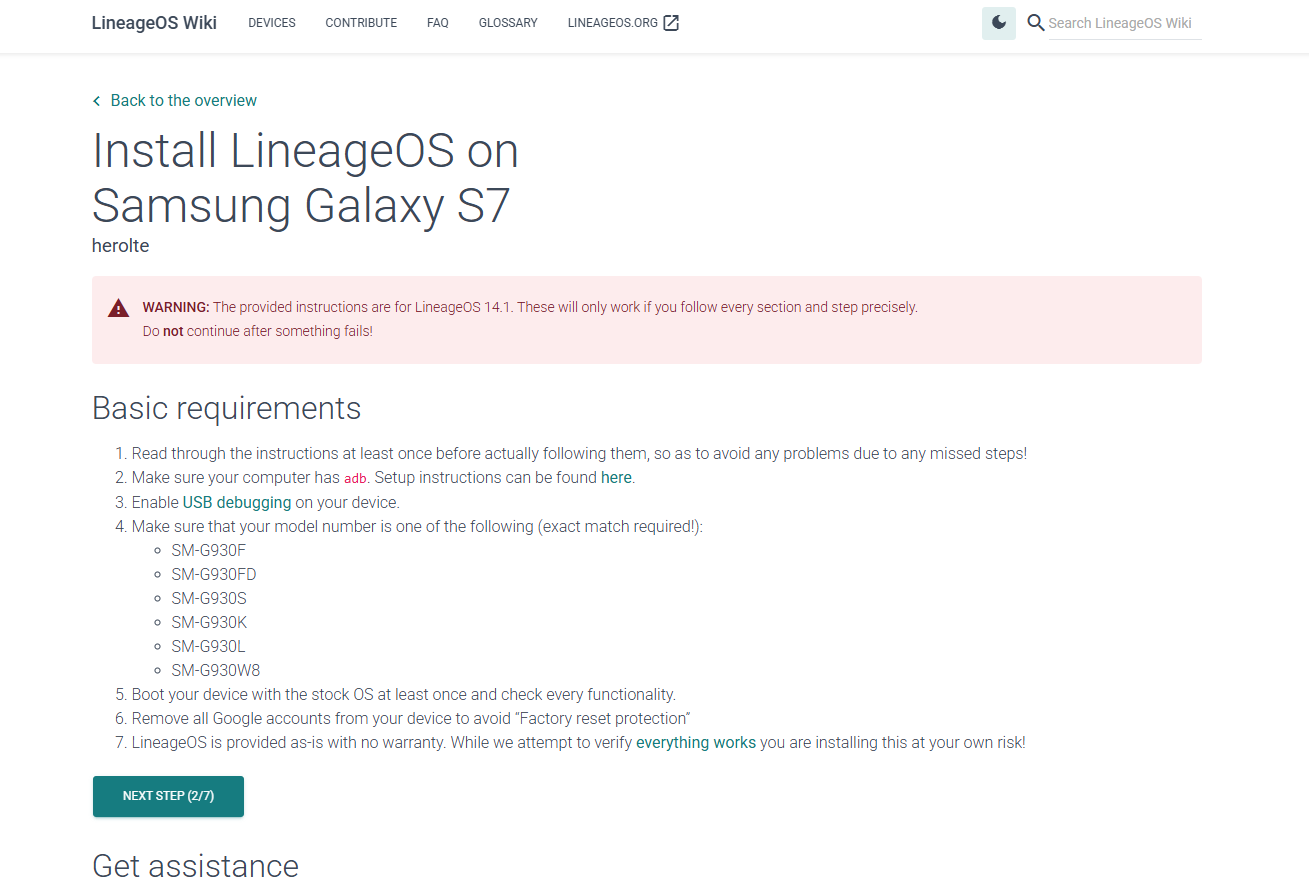Screen dimensions: 1309x894
Task: Click the 'Install LineageOS on Samsung Galaxy S7' title
Action: [x=305, y=178]
